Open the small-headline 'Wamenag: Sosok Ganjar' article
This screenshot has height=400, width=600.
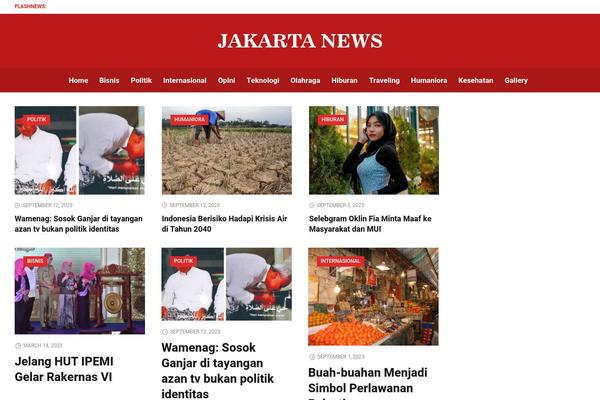[x=78, y=224]
